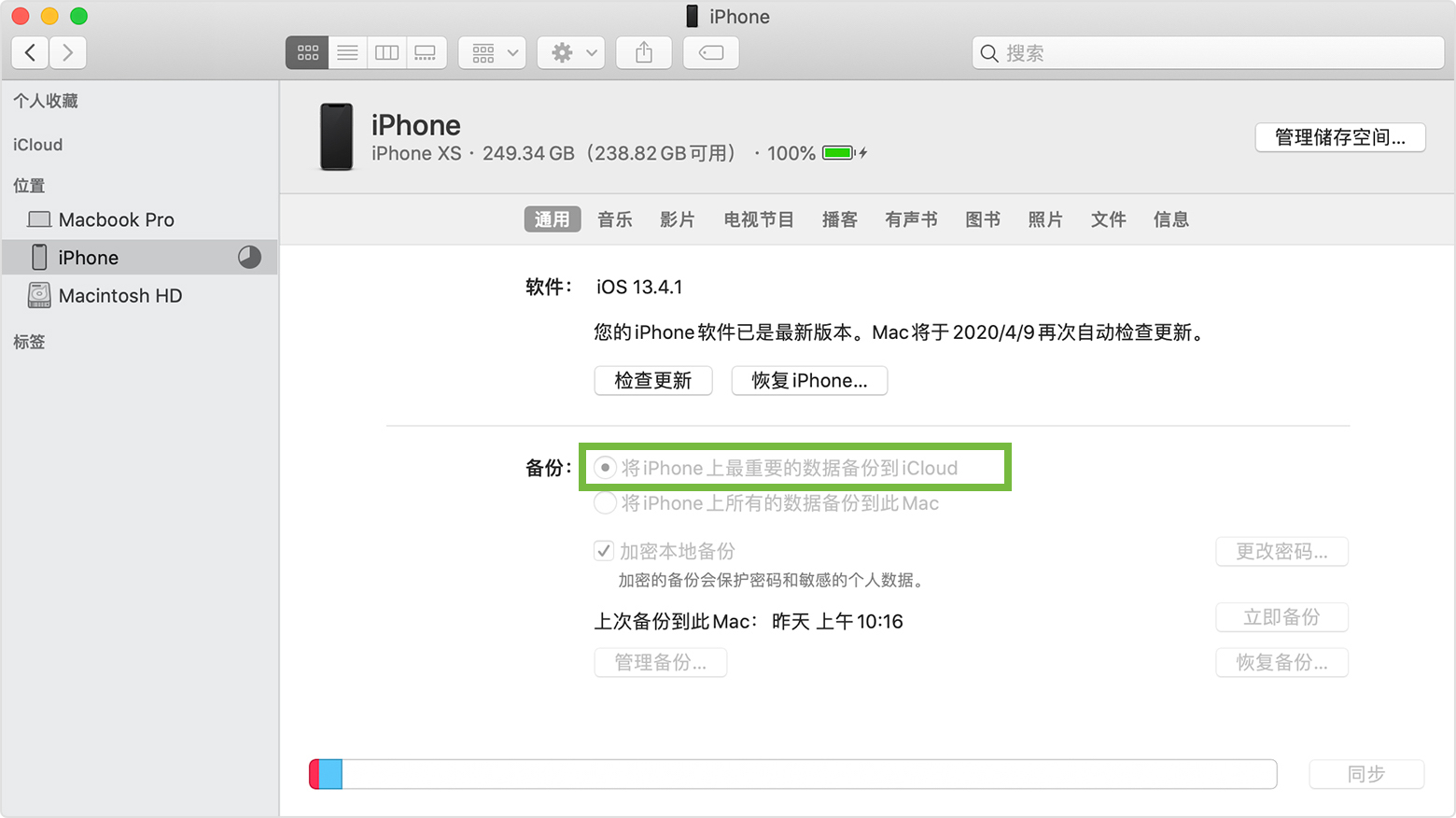This screenshot has height=818, width=1456.
Task: Click the 恢复 iPhone… button
Action: pos(809,380)
